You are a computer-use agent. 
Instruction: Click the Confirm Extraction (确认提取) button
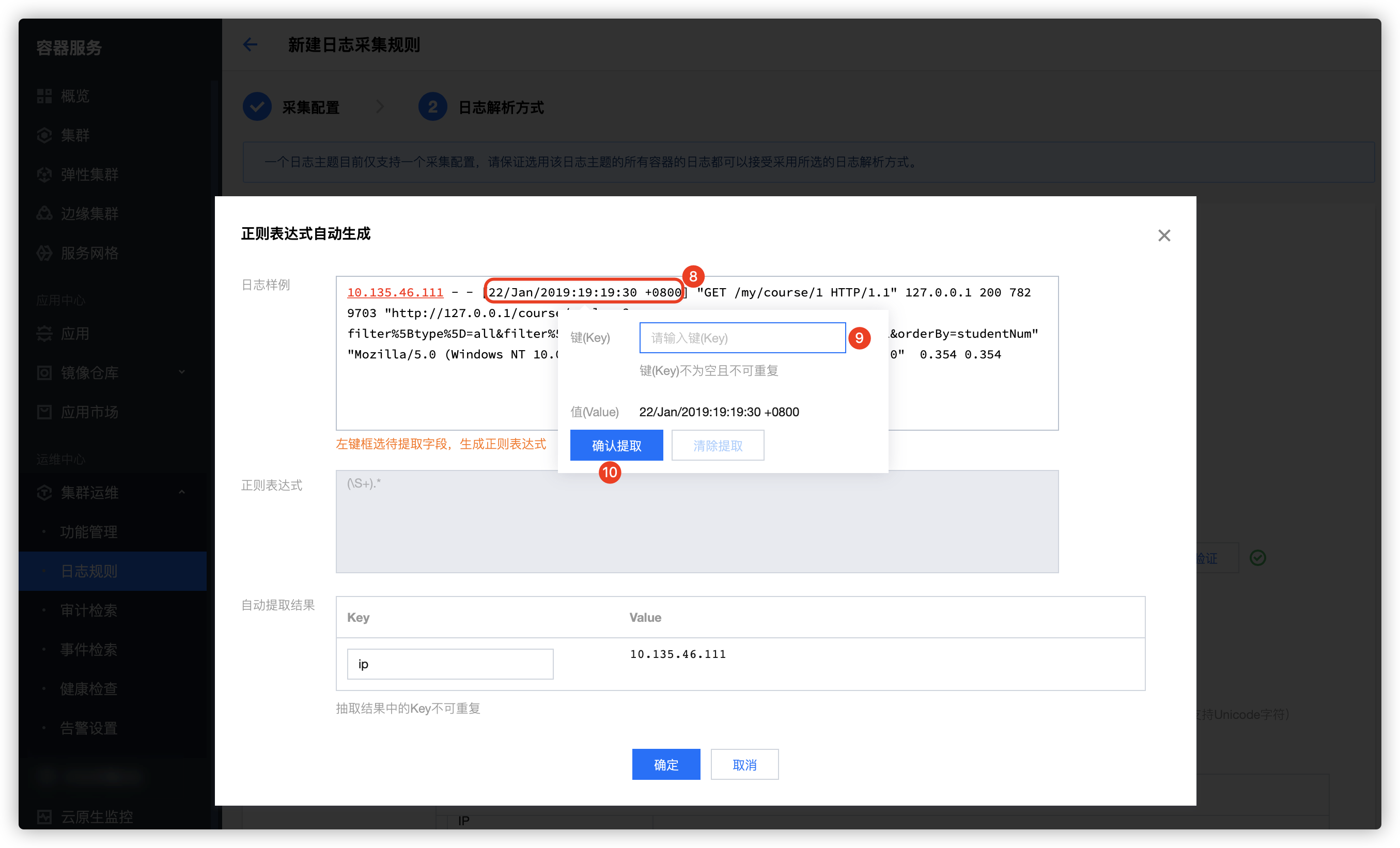pyautogui.click(x=616, y=445)
